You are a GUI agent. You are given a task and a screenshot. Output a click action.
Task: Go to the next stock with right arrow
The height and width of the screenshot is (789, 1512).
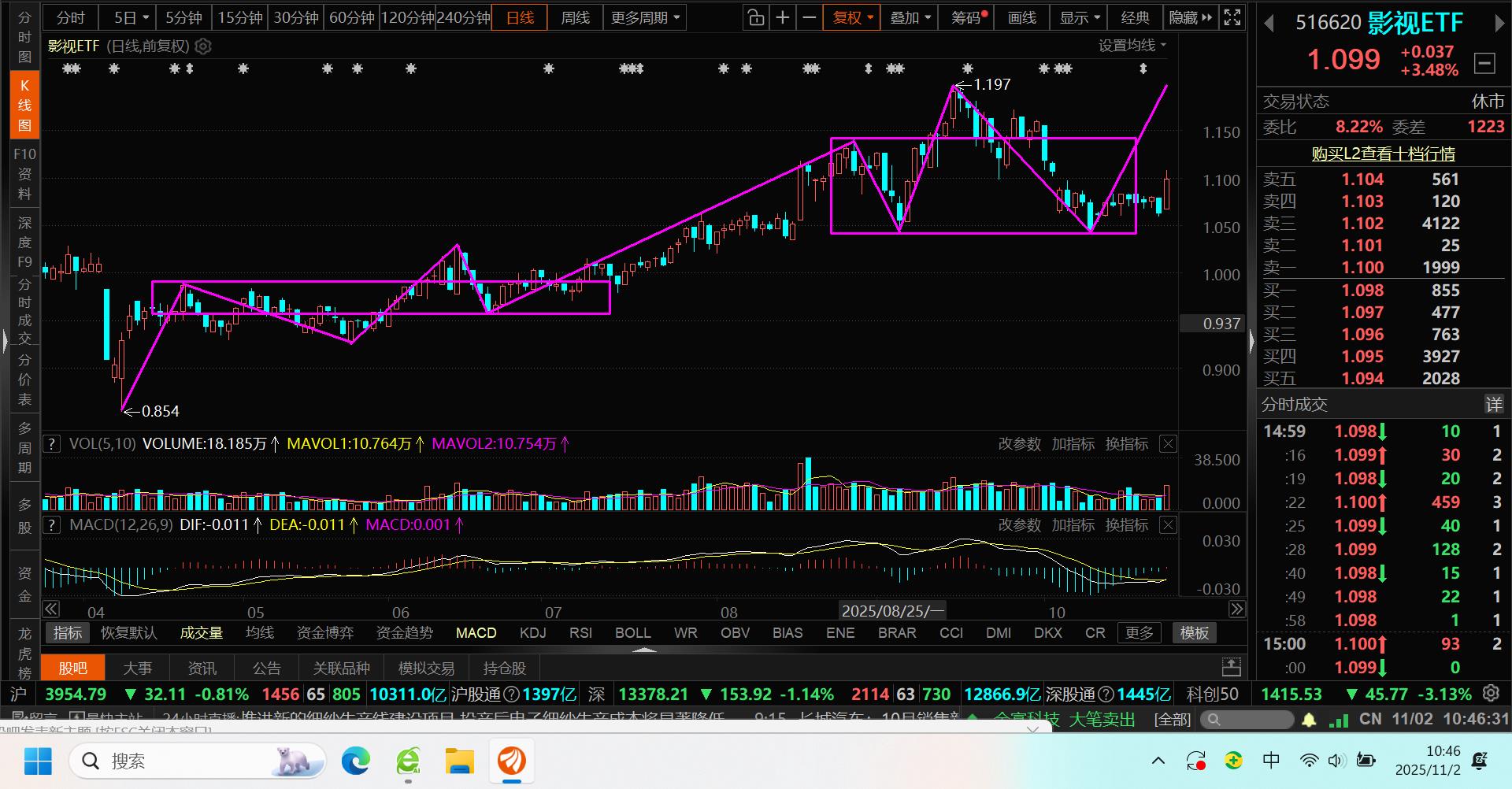pos(1499,24)
